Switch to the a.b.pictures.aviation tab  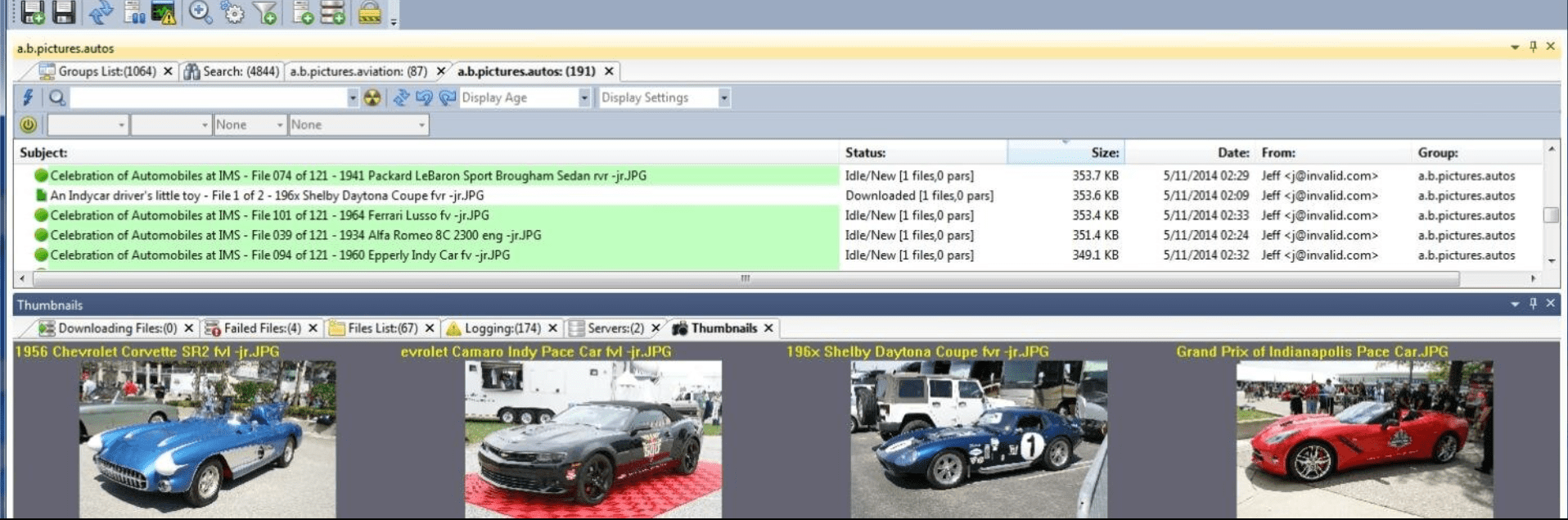358,71
